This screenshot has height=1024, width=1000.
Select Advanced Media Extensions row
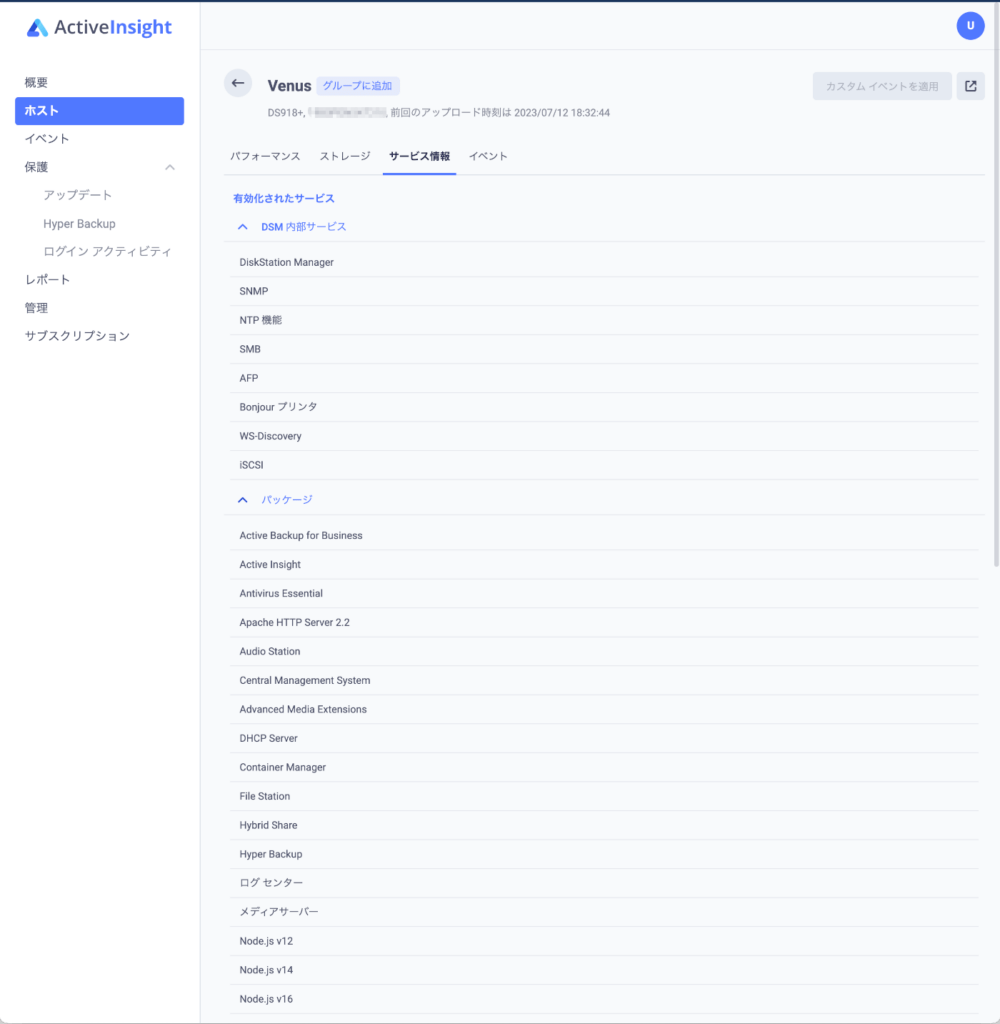(x=604, y=709)
